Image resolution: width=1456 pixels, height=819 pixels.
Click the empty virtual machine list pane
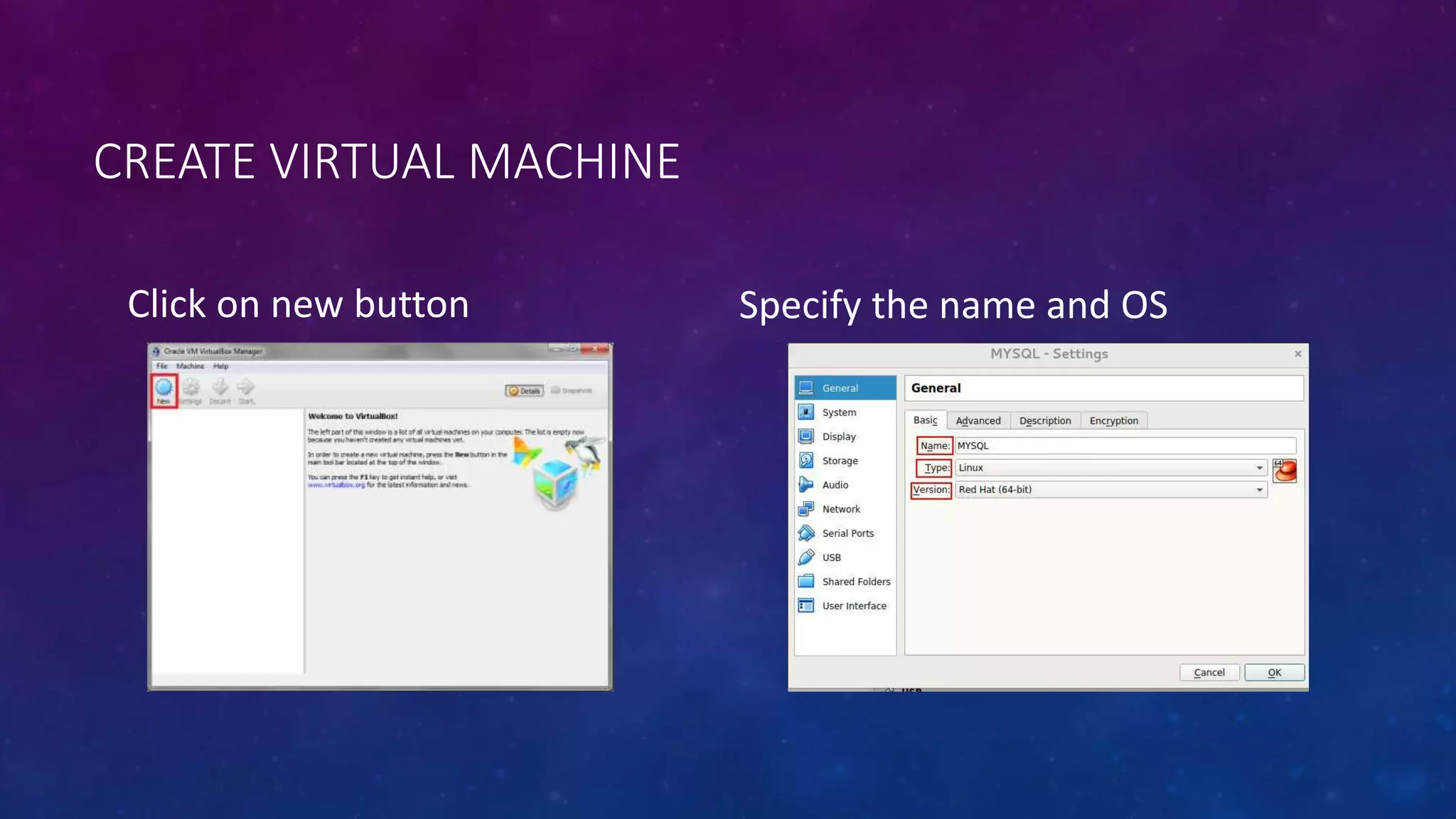click(227, 540)
